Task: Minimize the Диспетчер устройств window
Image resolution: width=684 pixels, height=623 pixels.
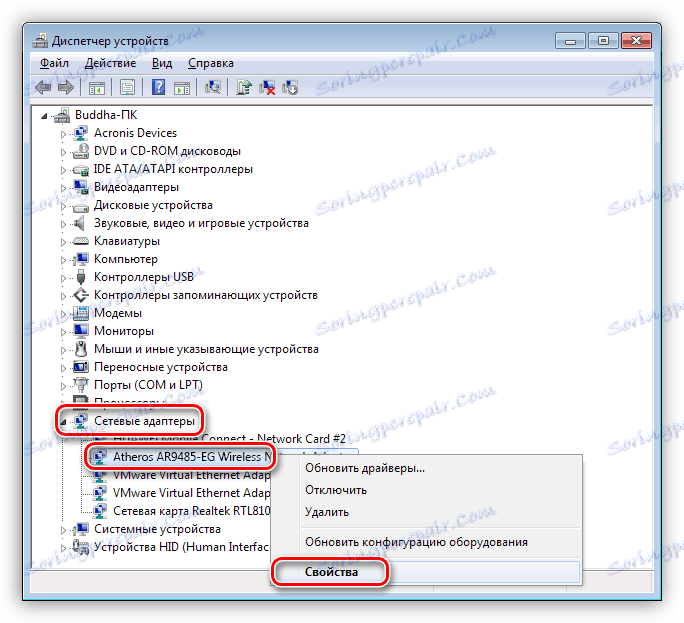Action: [570, 41]
